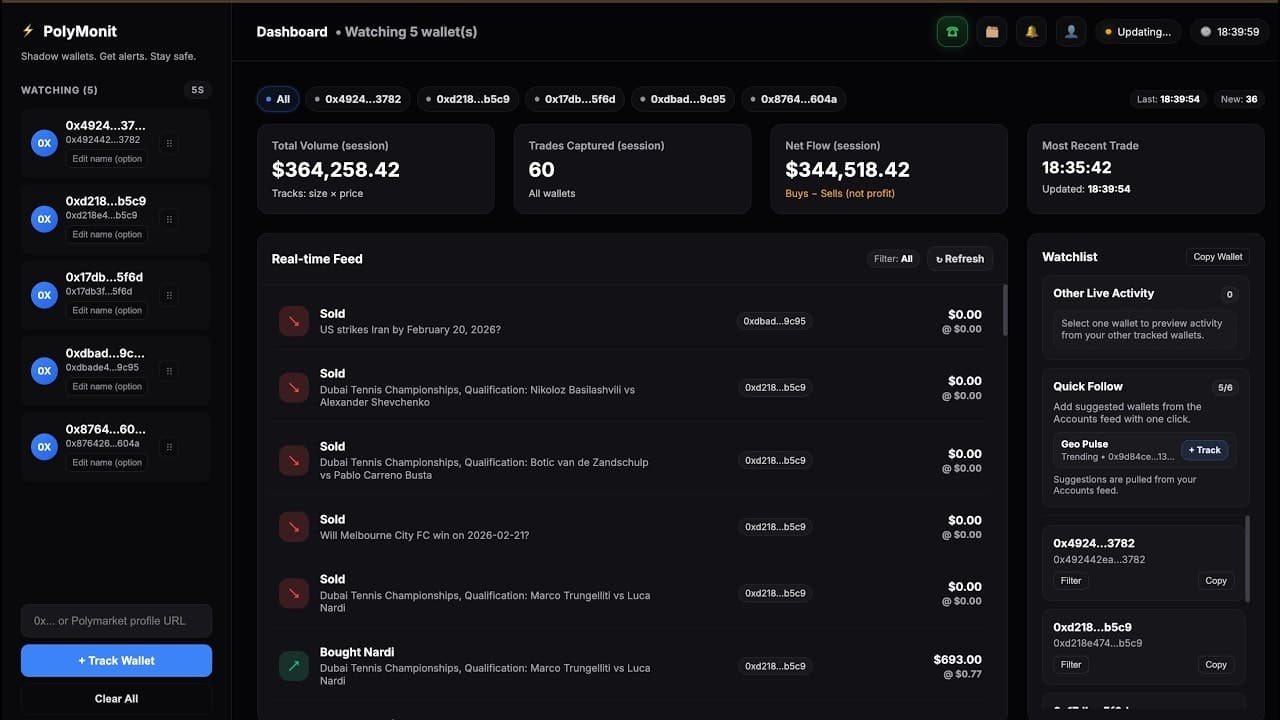Toggle the 0x8764...604a wallet filter chip
This screenshot has height=720, width=1280.
795,99
